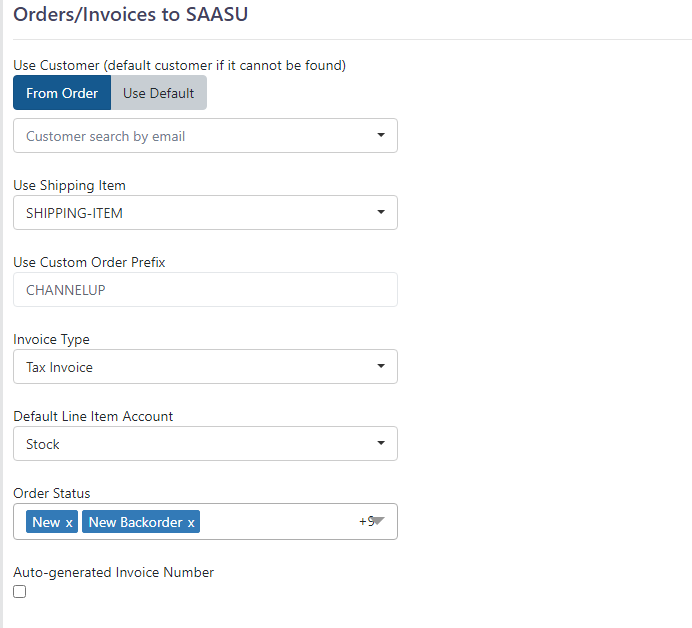Enable Auto-generated Invoice Number checkbox
The width and height of the screenshot is (692, 628).
tap(19, 591)
